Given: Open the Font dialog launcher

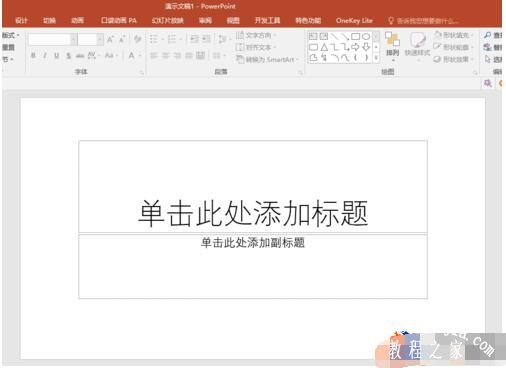Looking at the screenshot, I should pyautogui.click(x=142, y=72).
